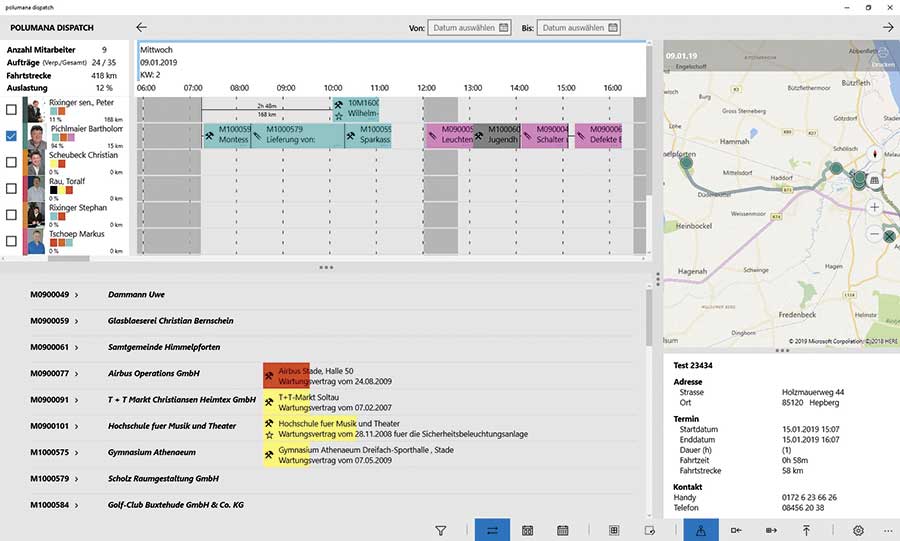The height and width of the screenshot is (541, 900).
Task: Click the hammer icon on the Airbus Stade task
Action: click(x=269, y=376)
